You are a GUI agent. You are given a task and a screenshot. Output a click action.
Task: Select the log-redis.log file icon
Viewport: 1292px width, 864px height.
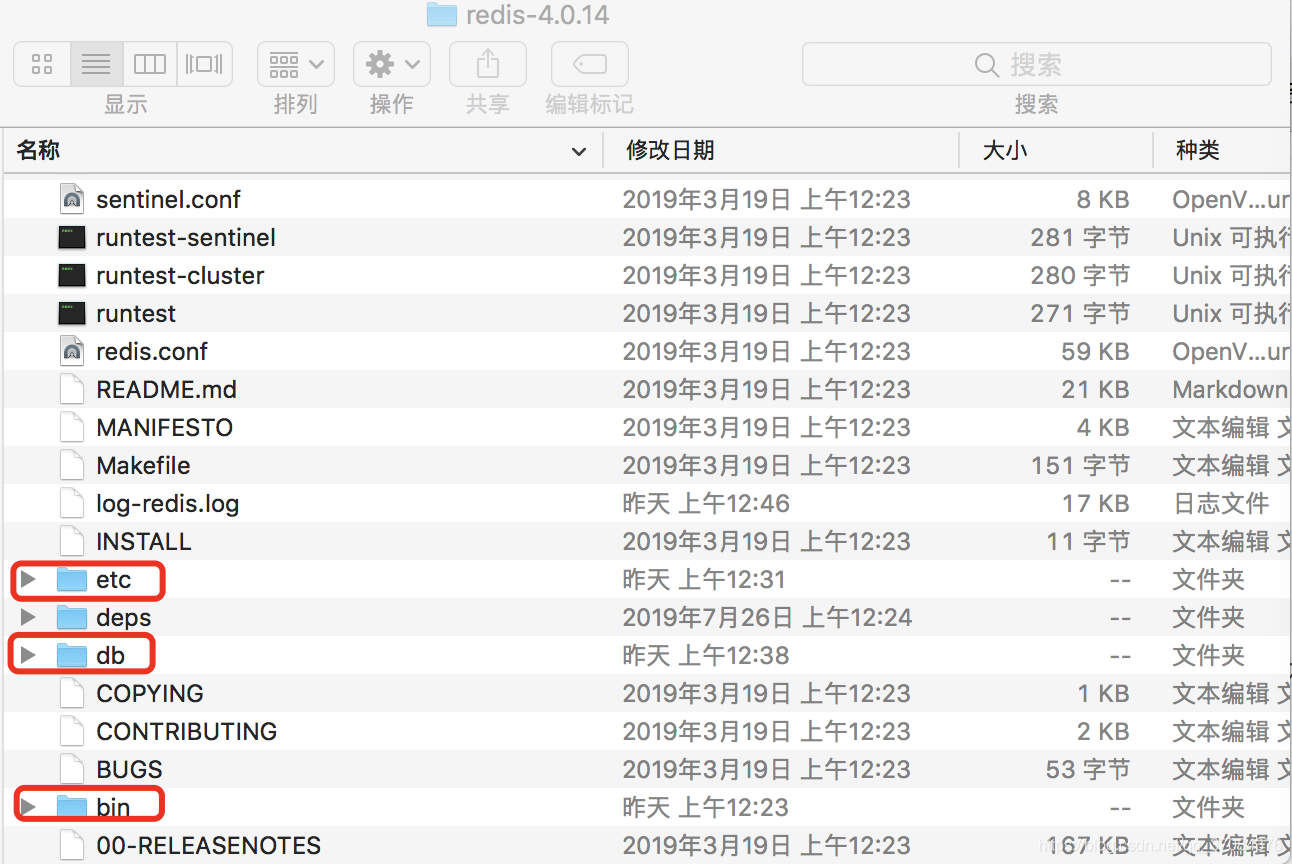(72, 503)
